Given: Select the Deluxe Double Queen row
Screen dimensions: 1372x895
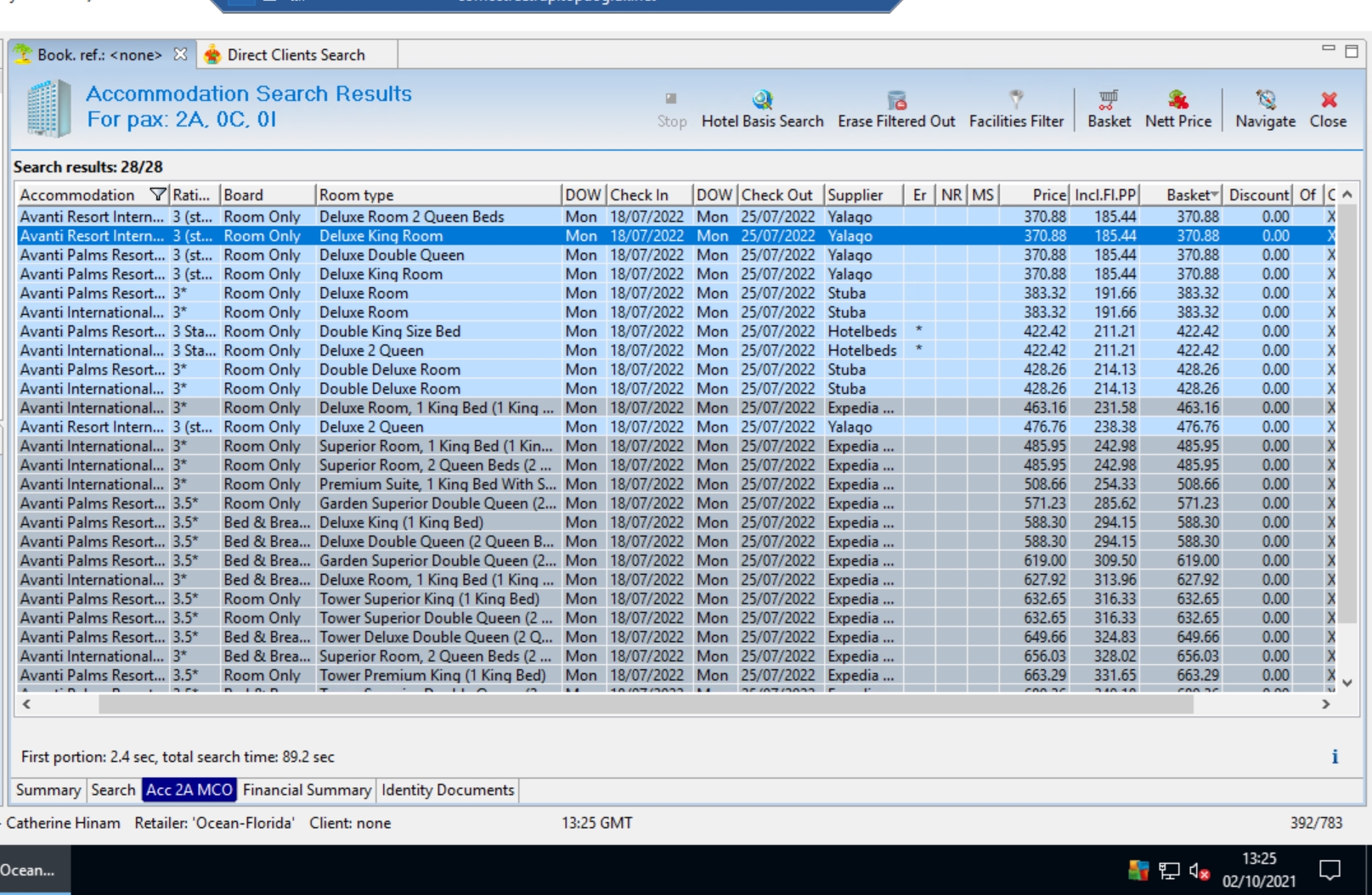Looking at the screenshot, I should tap(676, 255).
